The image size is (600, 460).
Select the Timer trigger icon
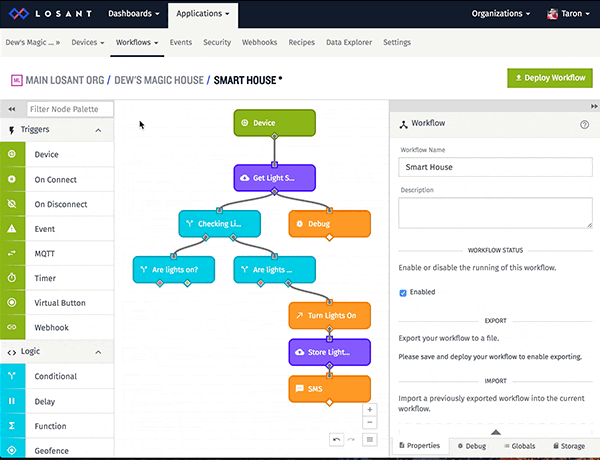coord(12,278)
